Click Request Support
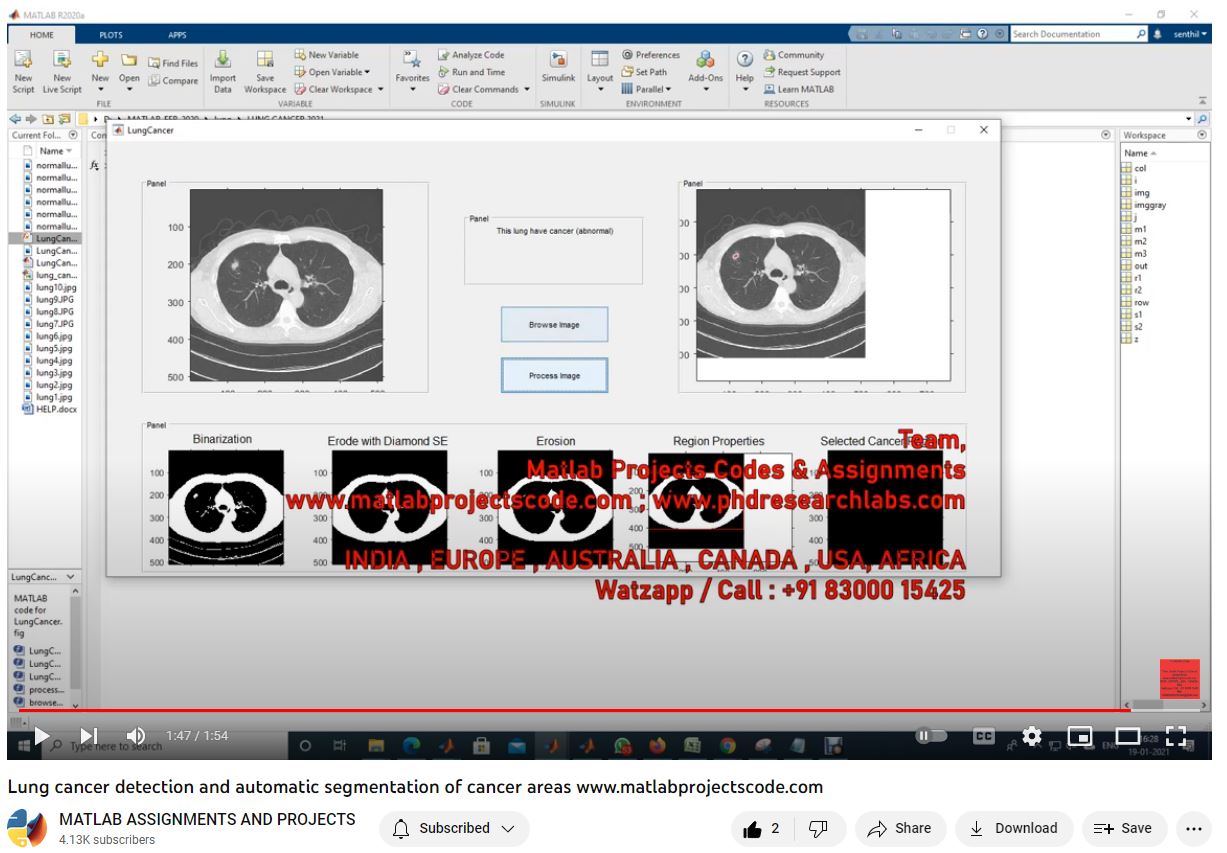The height and width of the screenshot is (853, 1227). pos(802,72)
